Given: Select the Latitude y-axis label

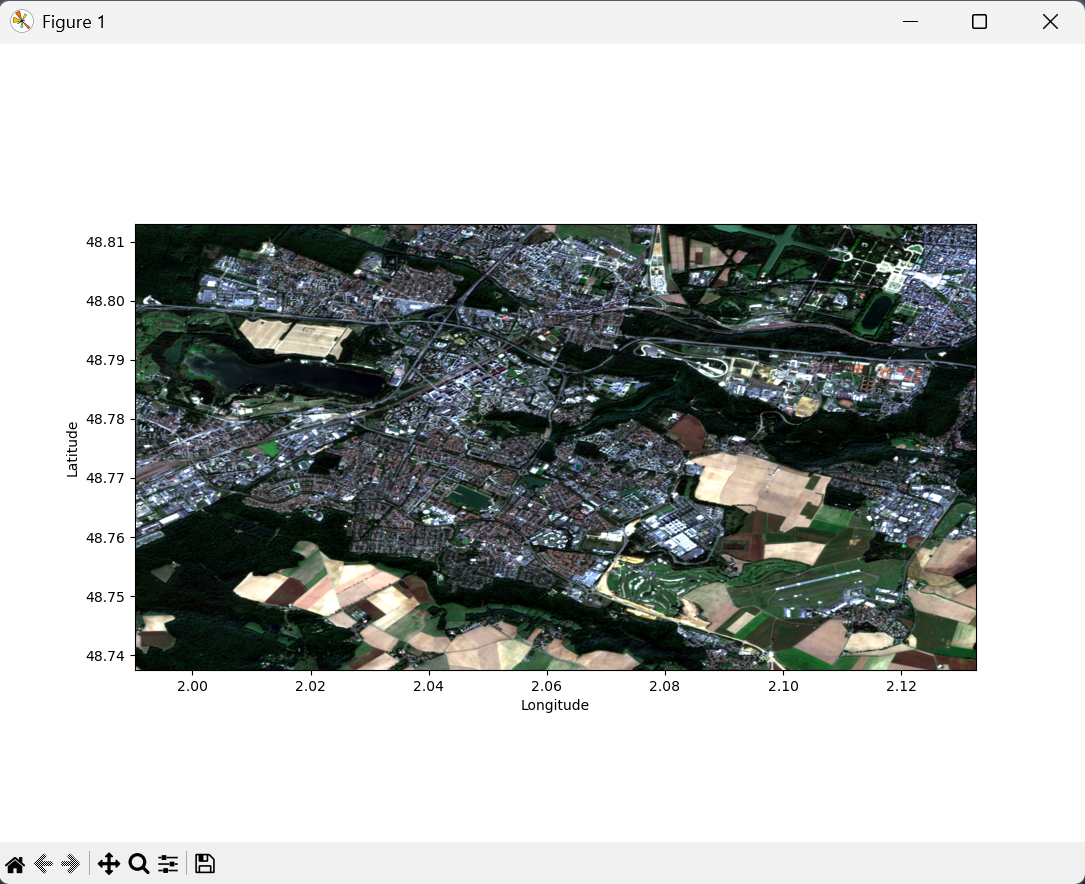Looking at the screenshot, I should point(72,449).
